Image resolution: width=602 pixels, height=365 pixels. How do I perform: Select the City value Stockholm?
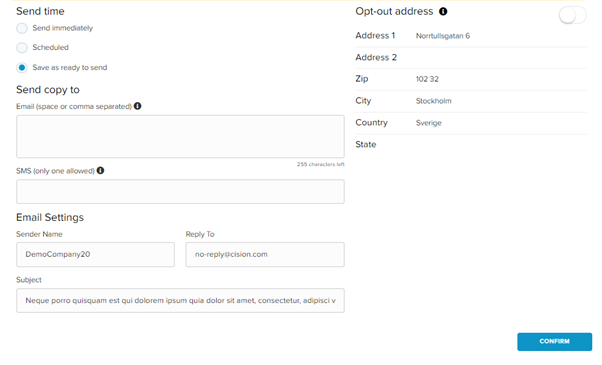433,101
